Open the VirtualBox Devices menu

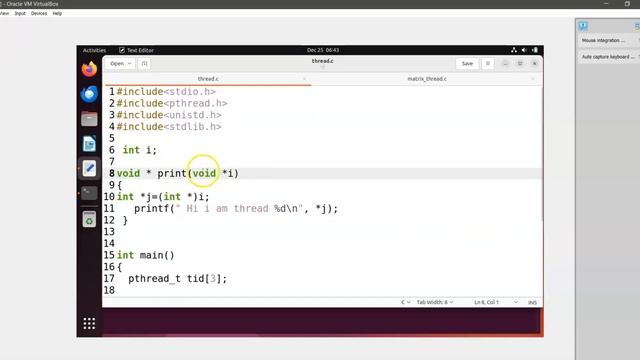tap(39, 13)
